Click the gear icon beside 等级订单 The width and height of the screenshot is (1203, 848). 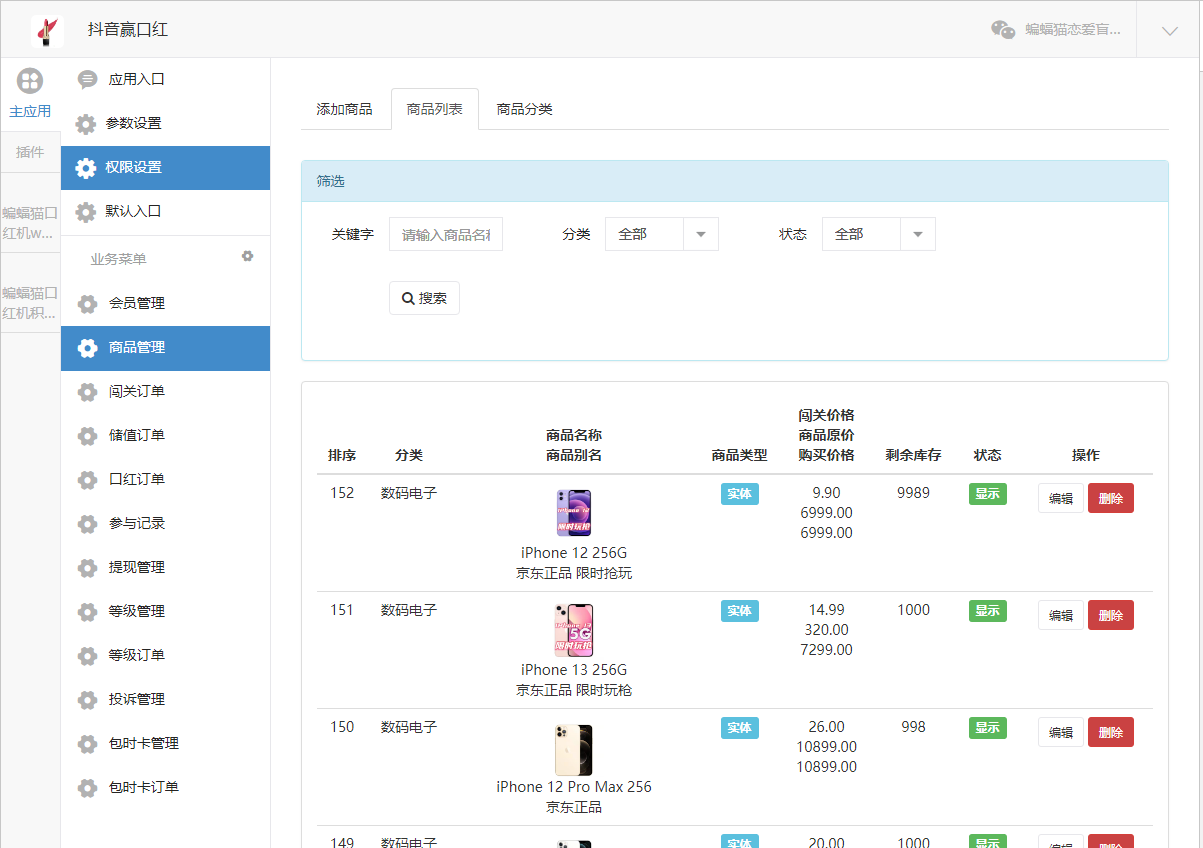(88, 656)
